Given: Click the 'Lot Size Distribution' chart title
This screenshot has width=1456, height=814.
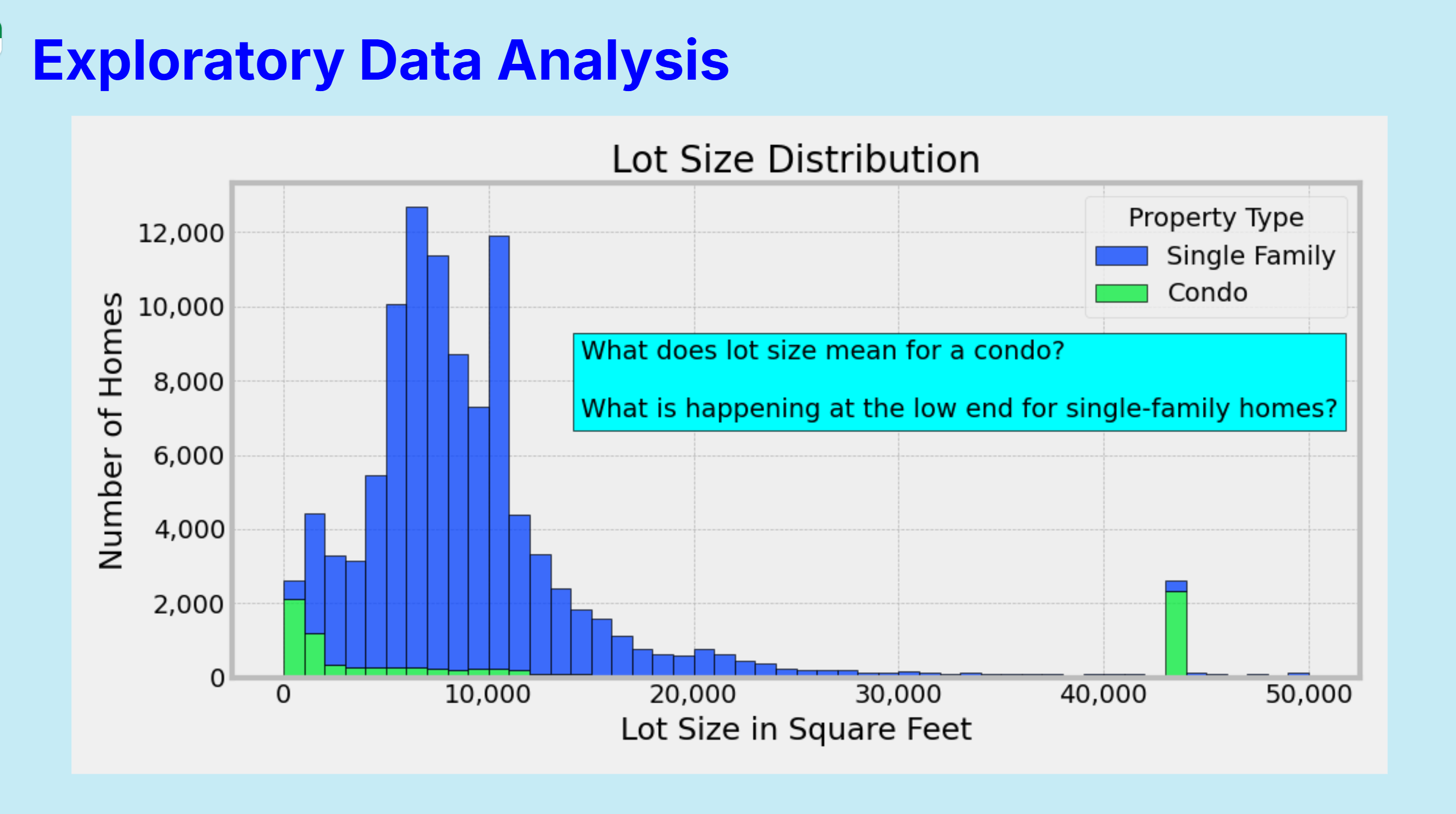Looking at the screenshot, I should tap(795, 159).
